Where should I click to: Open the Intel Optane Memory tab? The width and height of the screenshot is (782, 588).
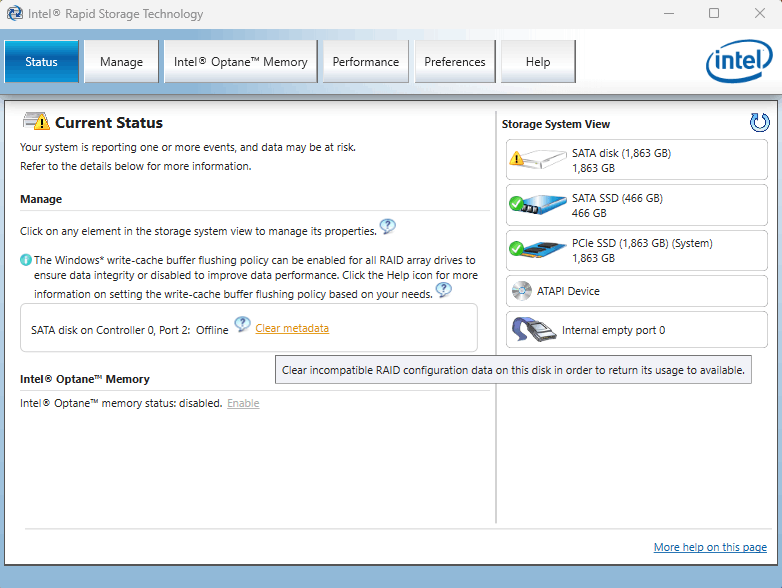tap(240, 61)
